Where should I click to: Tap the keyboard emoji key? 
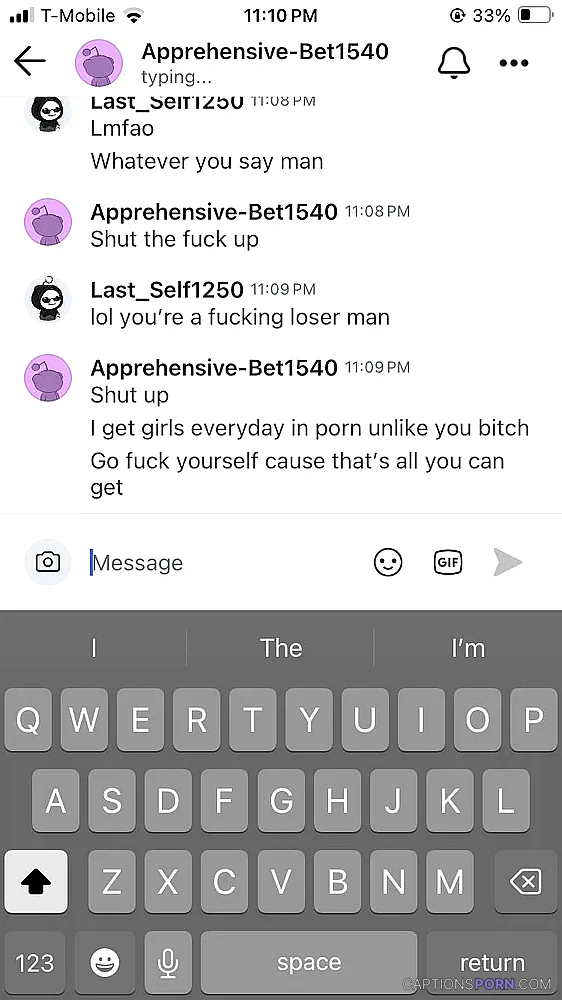point(105,962)
